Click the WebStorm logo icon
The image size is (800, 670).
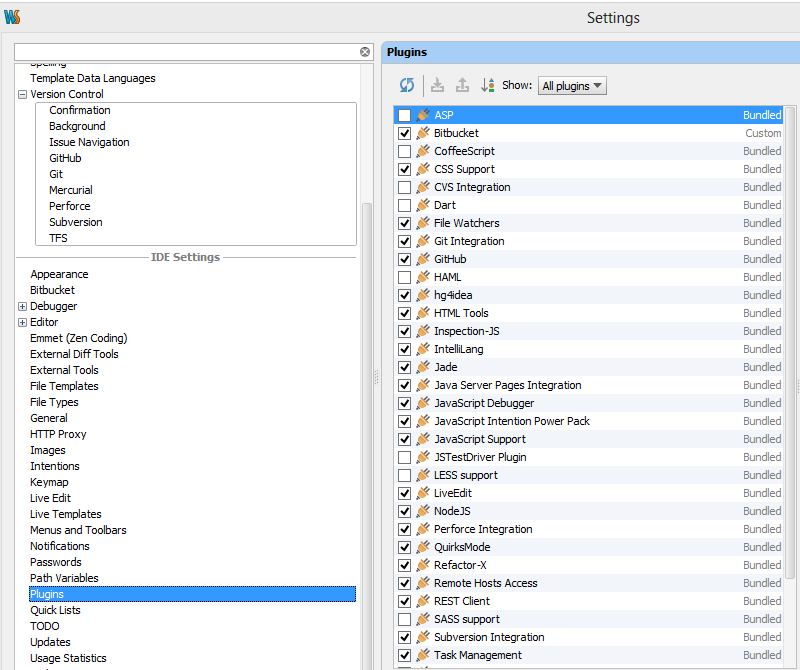coord(12,17)
